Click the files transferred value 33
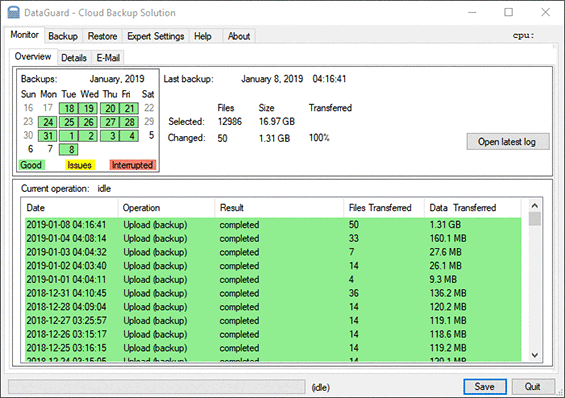This screenshot has height=398, width=565. (x=353, y=238)
